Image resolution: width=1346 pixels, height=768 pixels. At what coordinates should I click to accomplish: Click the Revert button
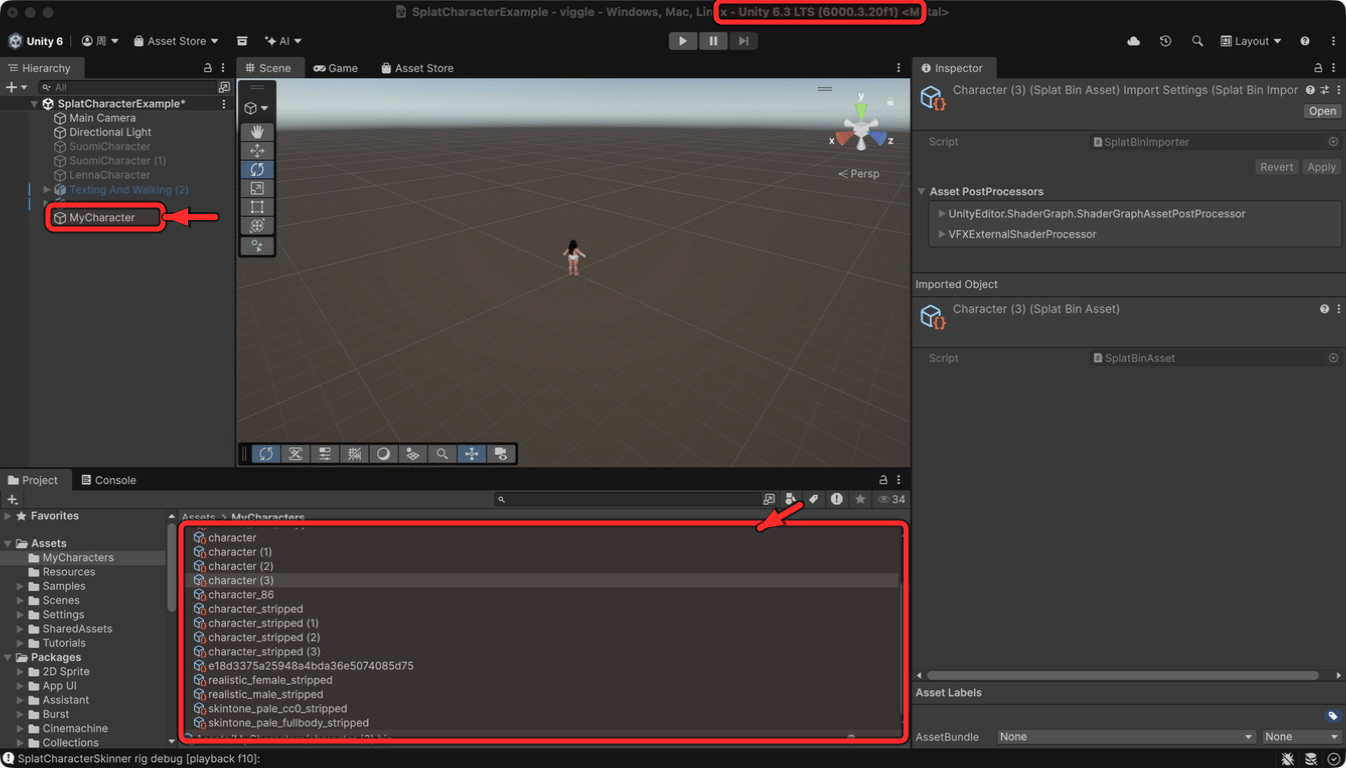tap(1276, 167)
